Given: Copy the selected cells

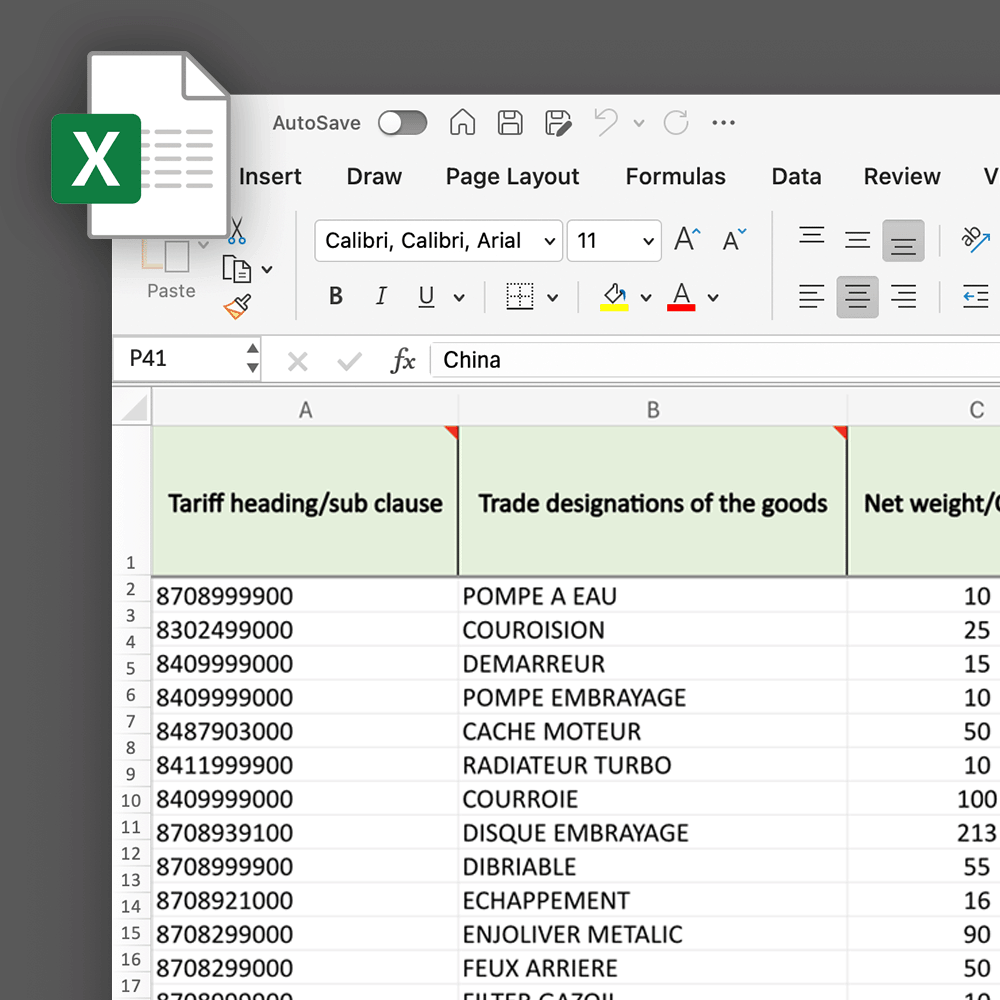Looking at the screenshot, I should click(x=237, y=269).
